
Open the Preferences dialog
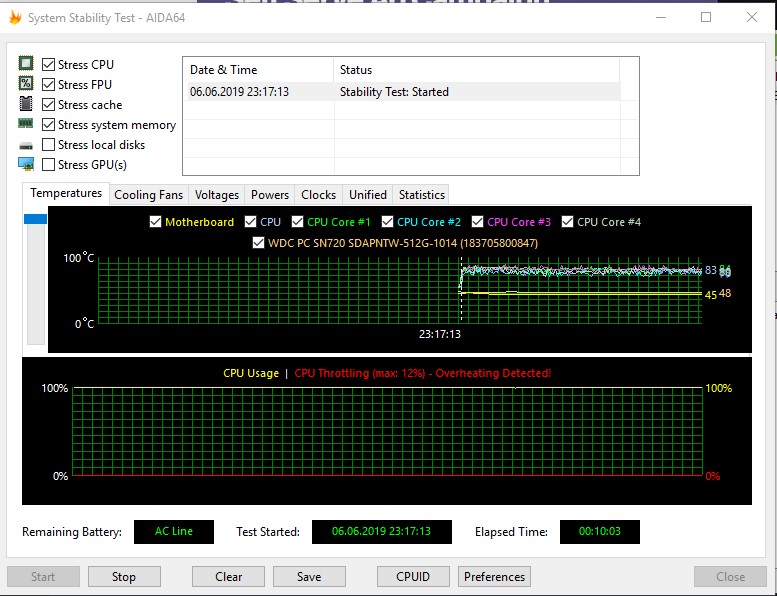coord(494,577)
